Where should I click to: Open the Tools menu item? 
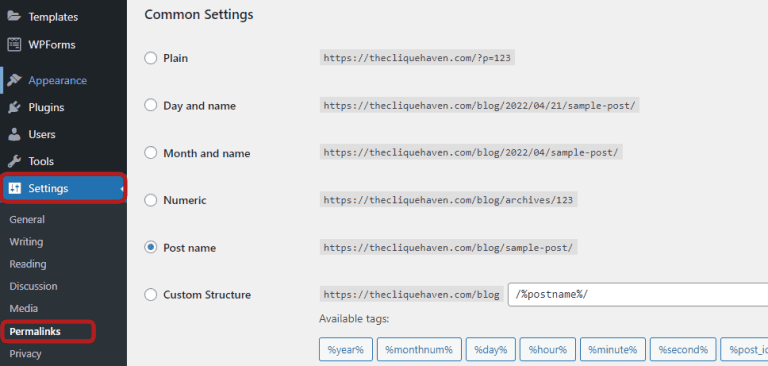pyautogui.click(x=41, y=161)
